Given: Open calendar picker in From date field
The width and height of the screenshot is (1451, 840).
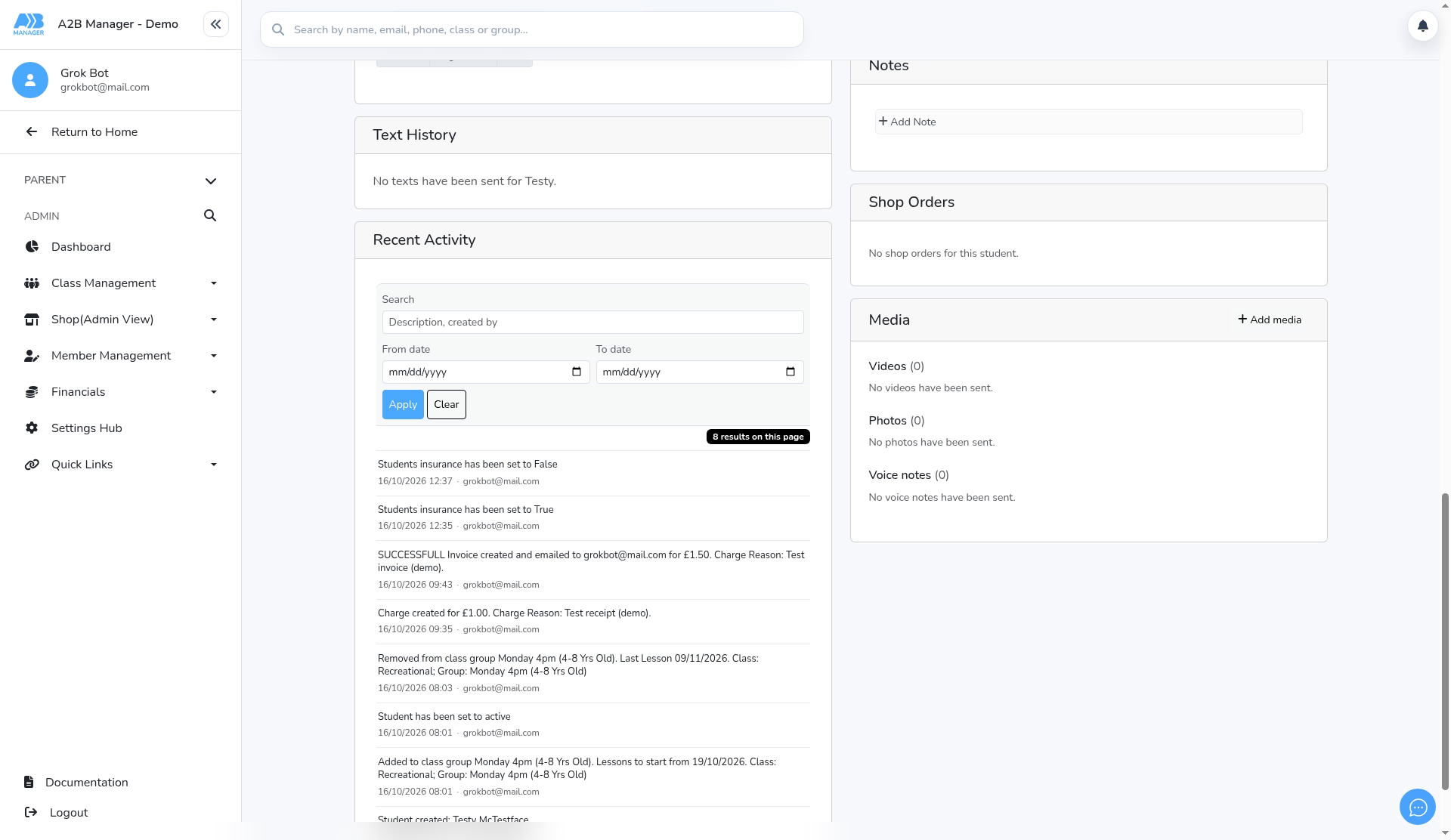Looking at the screenshot, I should (x=577, y=372).
